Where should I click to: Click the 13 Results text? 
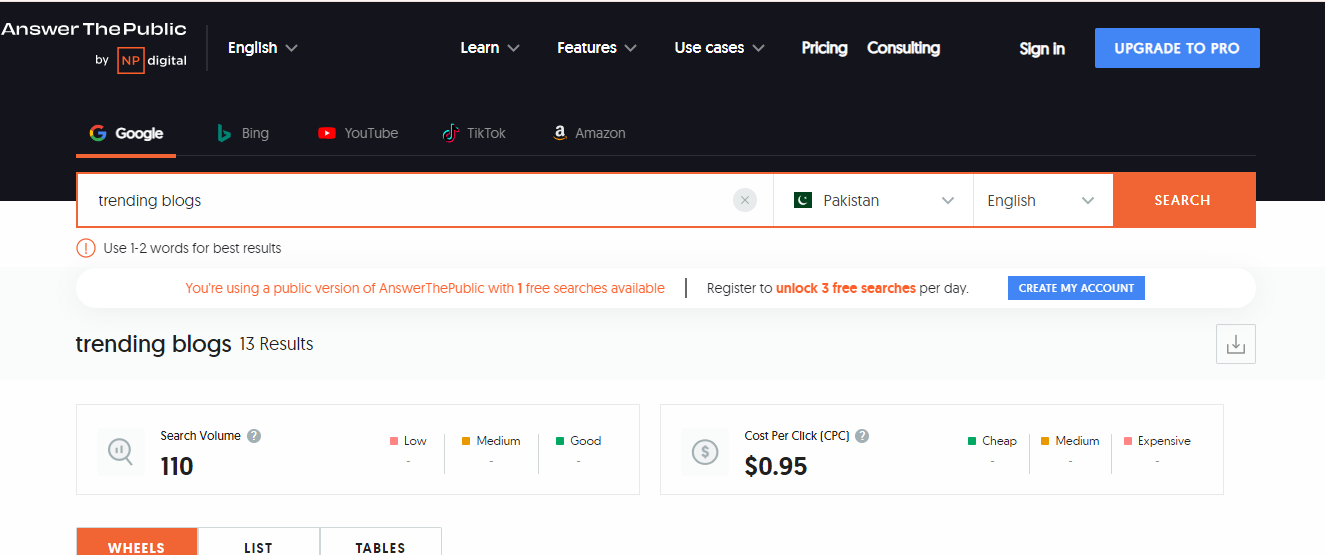pyautogui.click(x=277, y=344)
